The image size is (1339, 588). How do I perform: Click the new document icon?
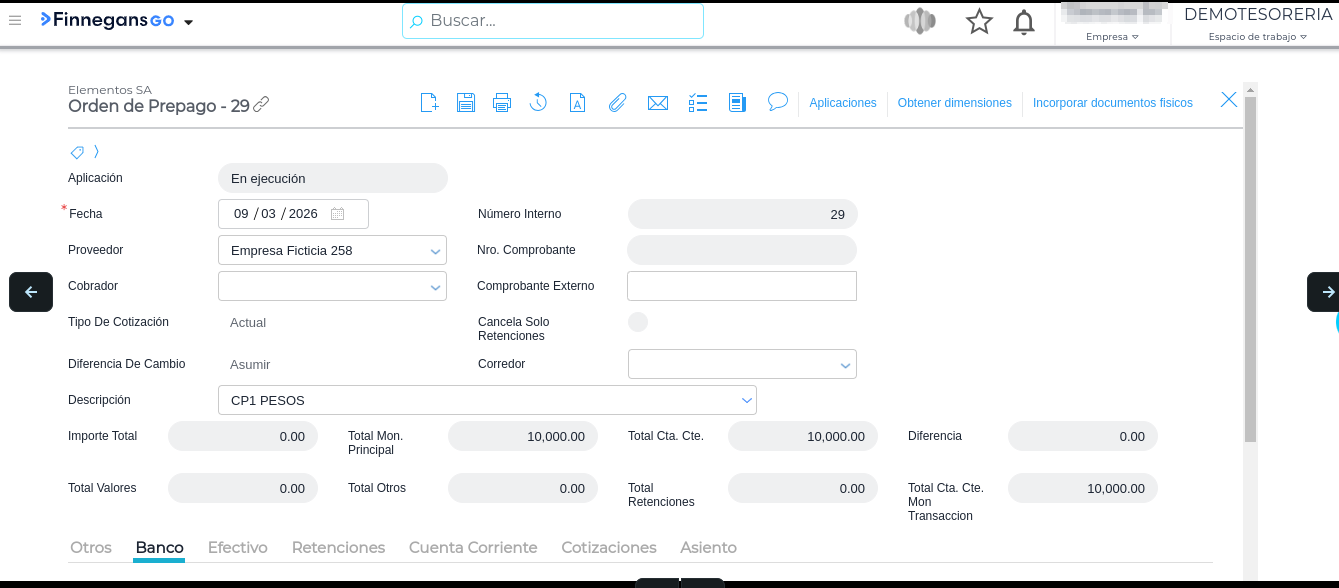pos(429,102)
